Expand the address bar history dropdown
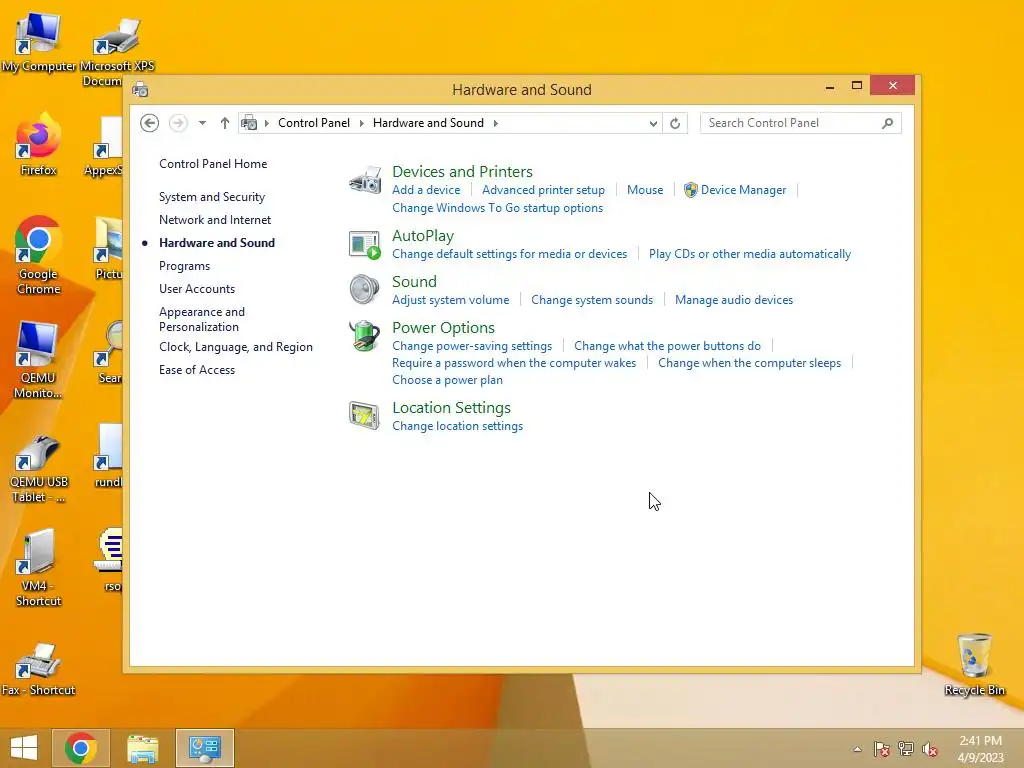Viewport: 1024px width, 768px height. pyautogui.click(x=653, y=123)
